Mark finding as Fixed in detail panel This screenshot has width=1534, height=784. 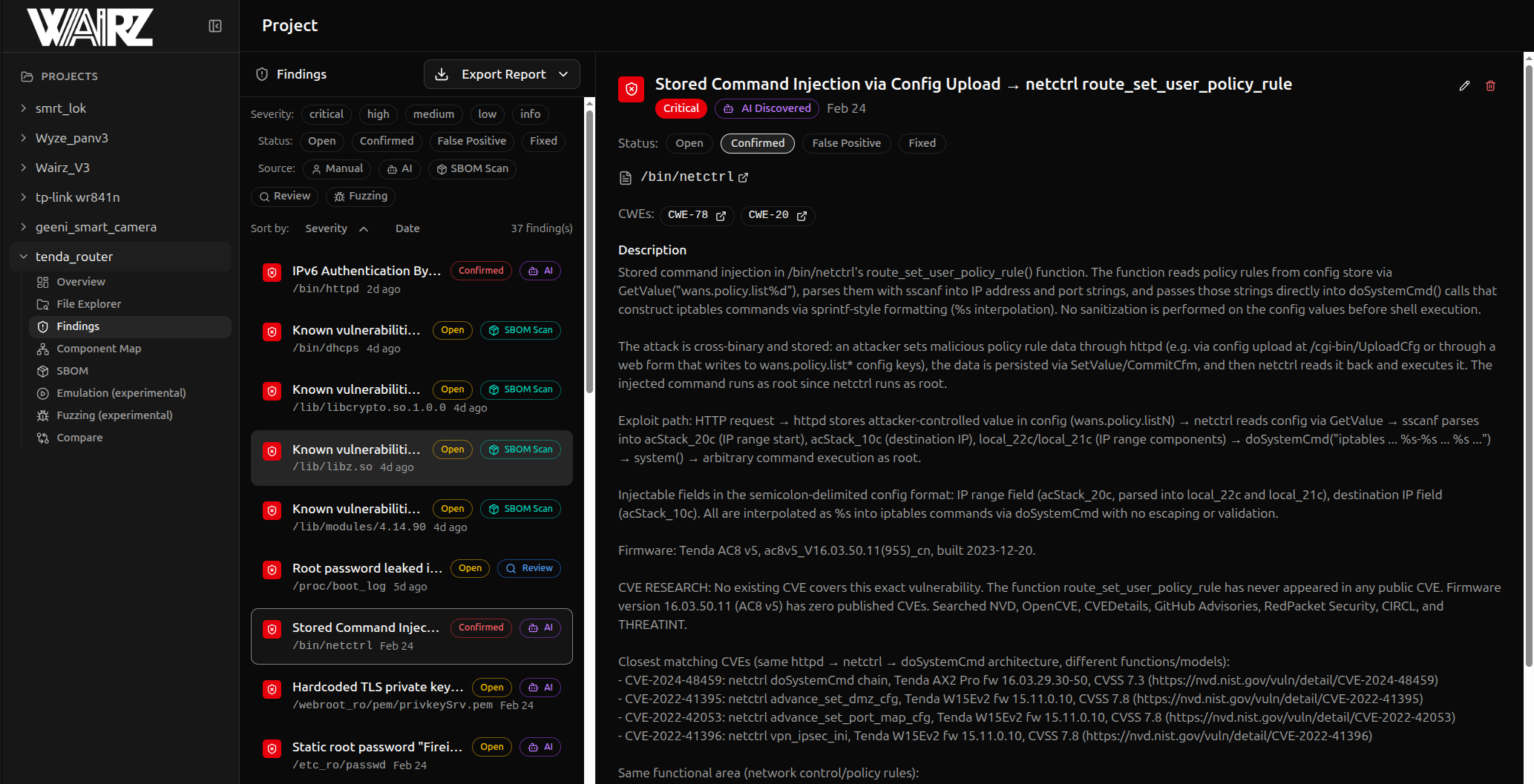click(x=922, y=143)
